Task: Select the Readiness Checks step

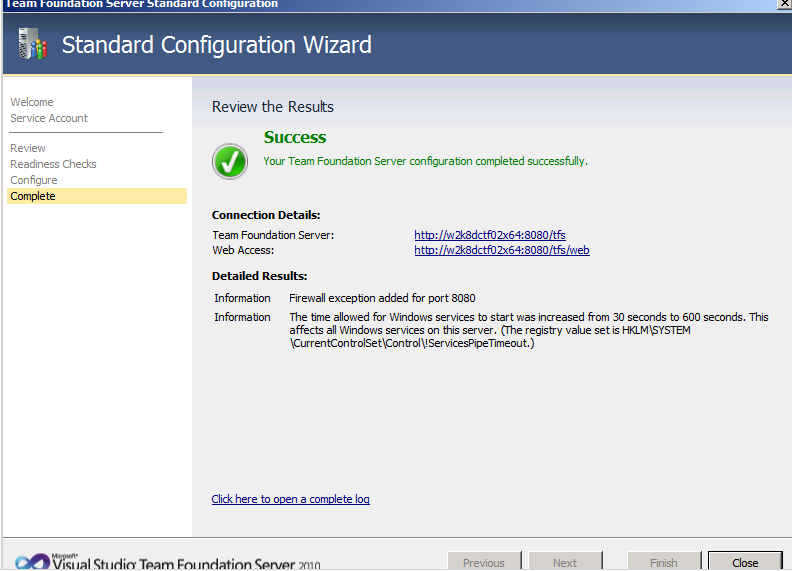Action: [x=53, y=164]
